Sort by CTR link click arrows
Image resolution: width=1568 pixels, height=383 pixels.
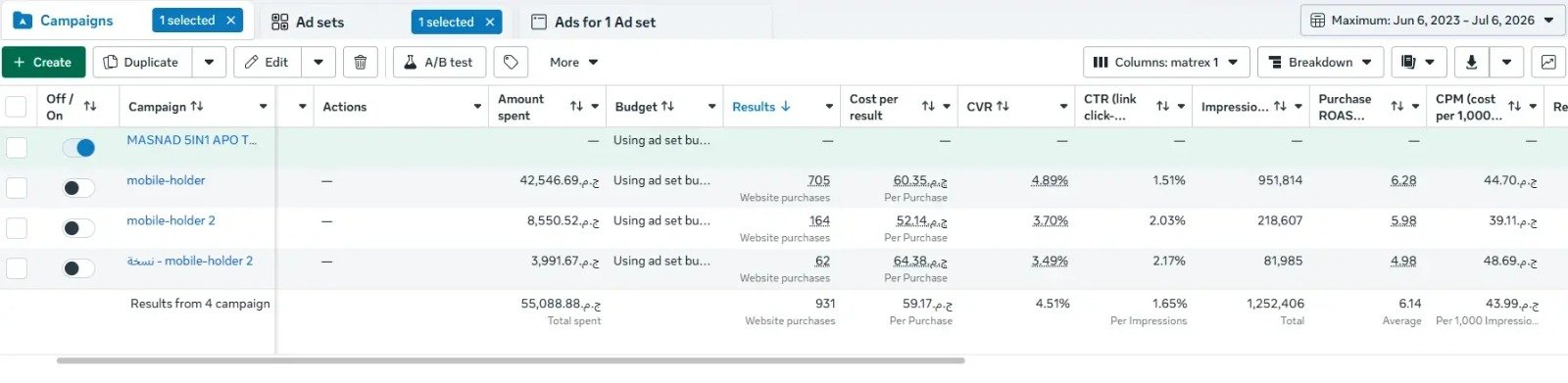point(1162,106)
